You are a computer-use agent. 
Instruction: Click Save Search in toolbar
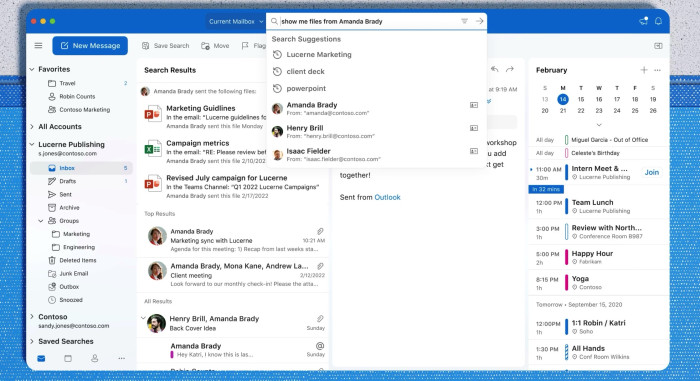[166, 46]
